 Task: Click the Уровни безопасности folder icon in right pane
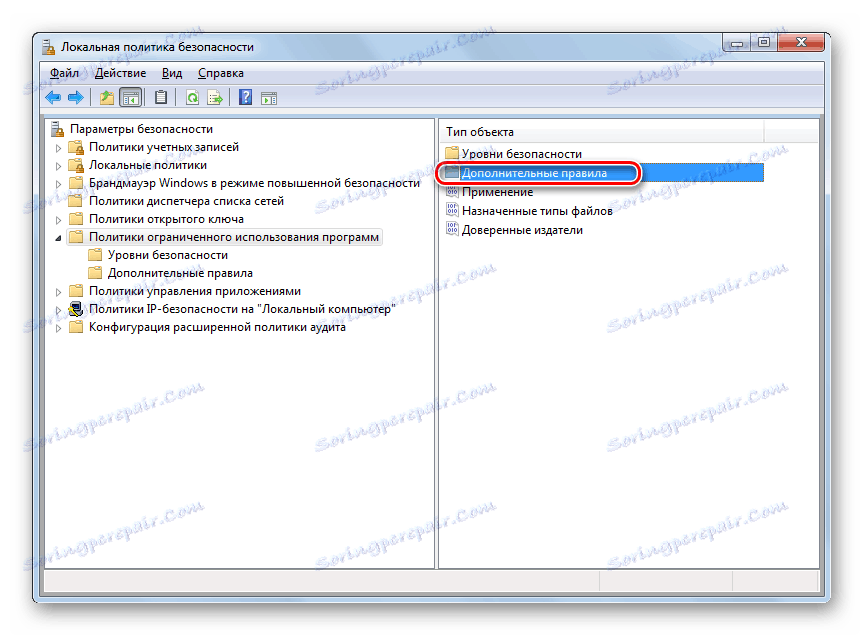point(452,153)
